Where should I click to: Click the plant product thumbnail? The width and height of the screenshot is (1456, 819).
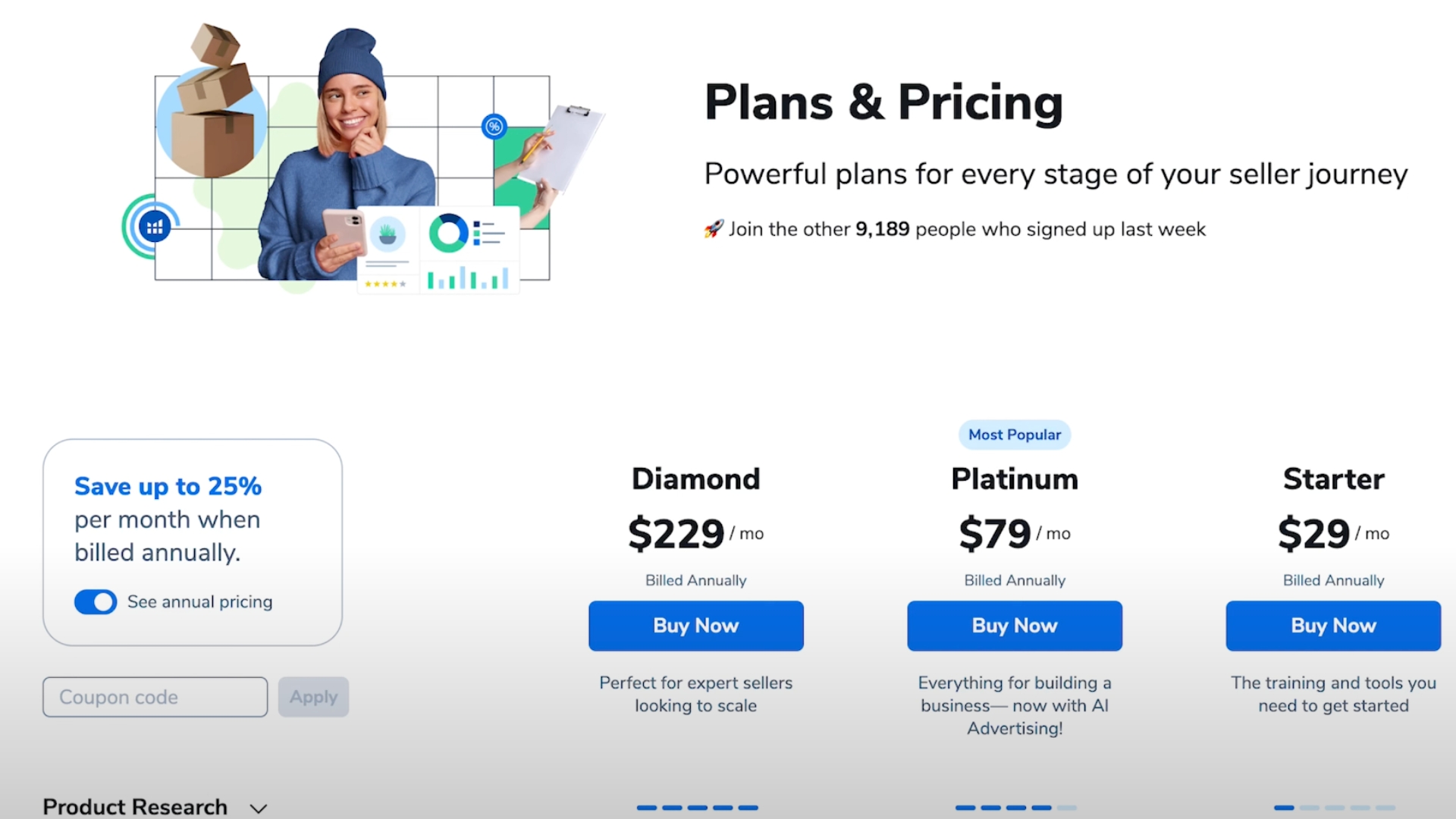point(388,235)
